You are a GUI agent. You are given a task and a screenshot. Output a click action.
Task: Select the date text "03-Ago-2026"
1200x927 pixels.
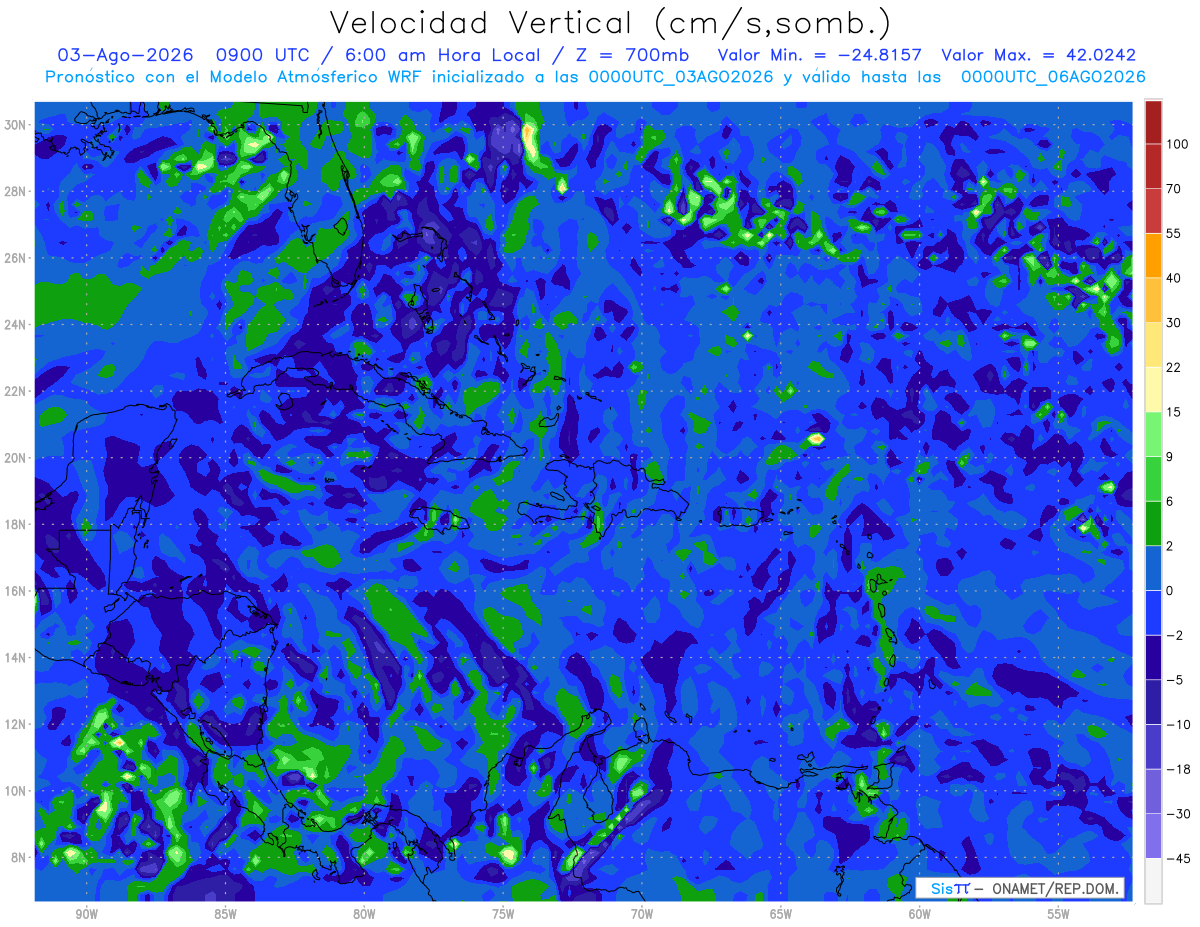pyautogui.click(x=127, y=54)
